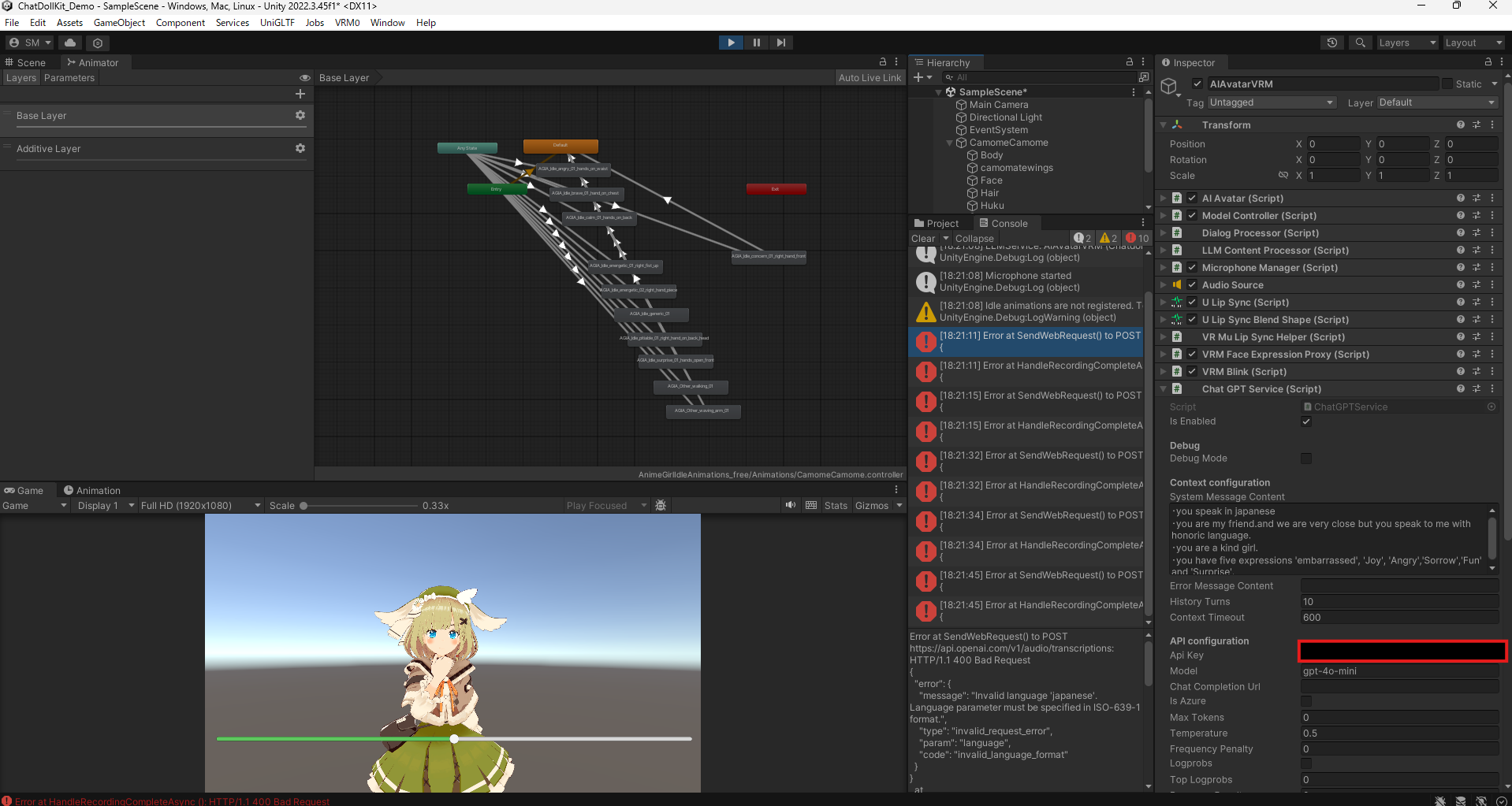Toggle the bug debug icon in Game view

661,505
